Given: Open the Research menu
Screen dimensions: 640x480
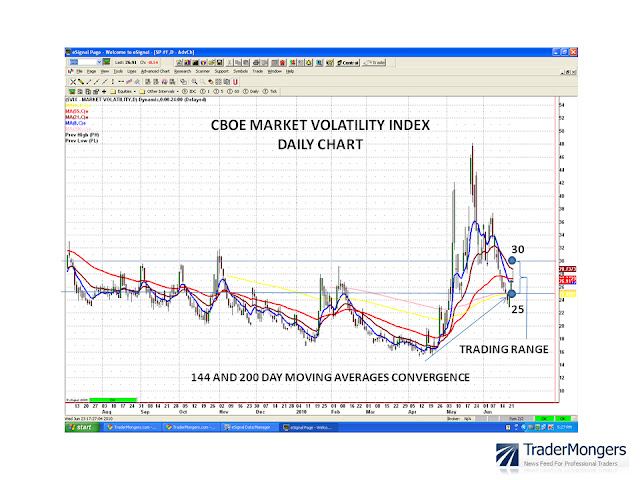Looking at the screenshot, I should pyautogui.click(x=182, y=71).
